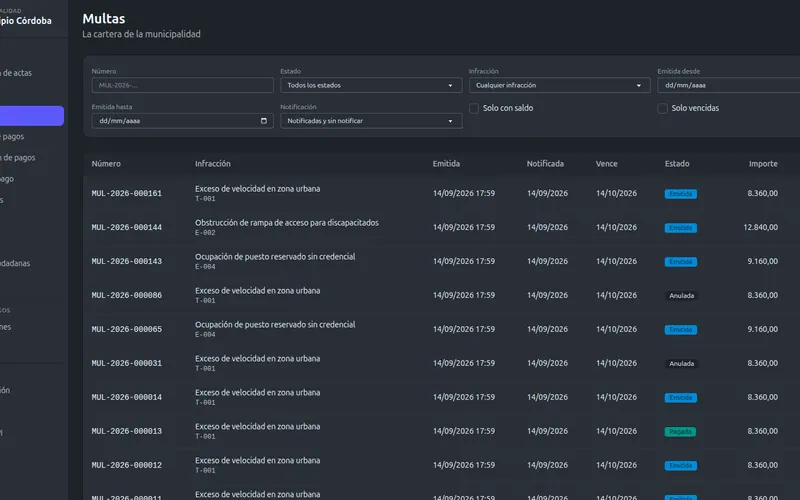Sort by the Infracción column header

pos(213,164)
